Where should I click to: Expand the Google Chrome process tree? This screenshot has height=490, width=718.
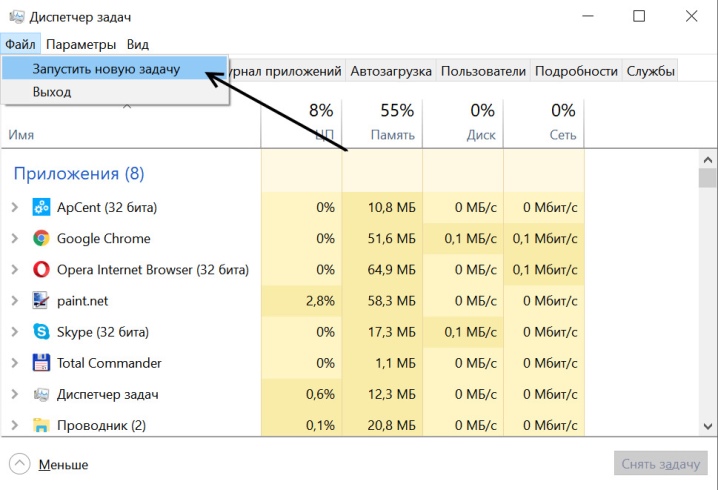point(15,239)
